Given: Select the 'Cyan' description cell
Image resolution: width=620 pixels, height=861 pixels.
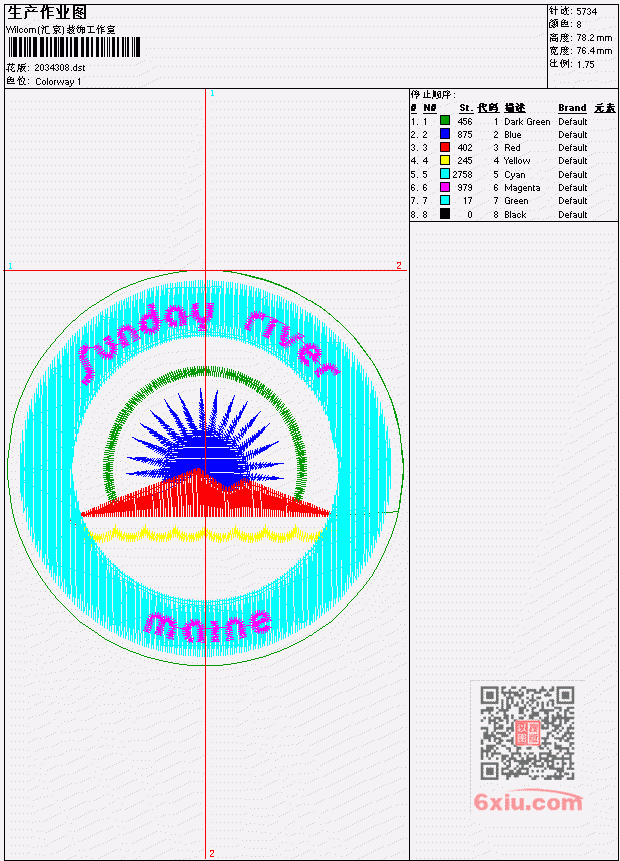Looking at the screenshot, I should 515,175.
